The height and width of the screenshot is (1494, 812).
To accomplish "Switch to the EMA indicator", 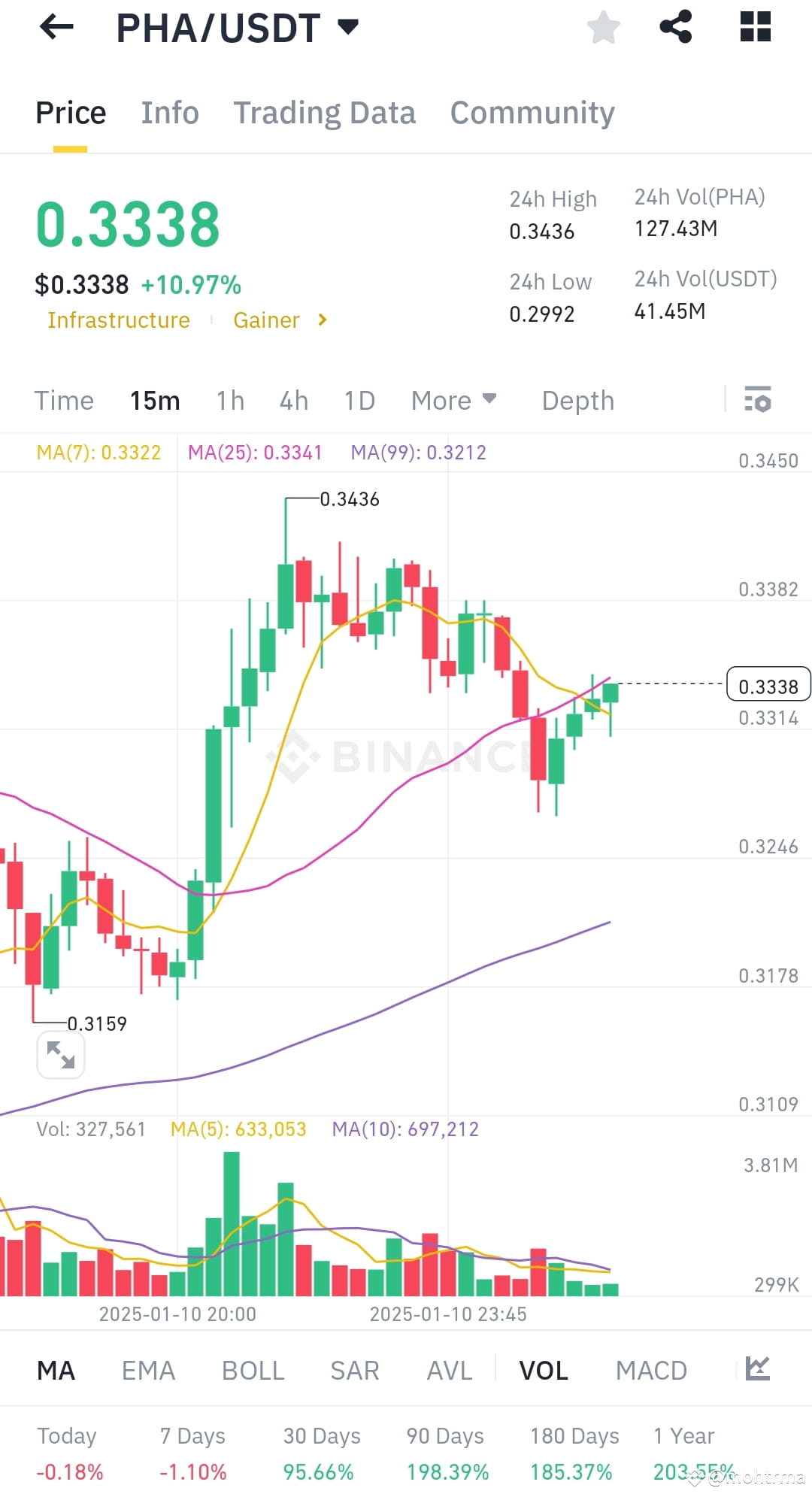I will tap(147, 1370).
